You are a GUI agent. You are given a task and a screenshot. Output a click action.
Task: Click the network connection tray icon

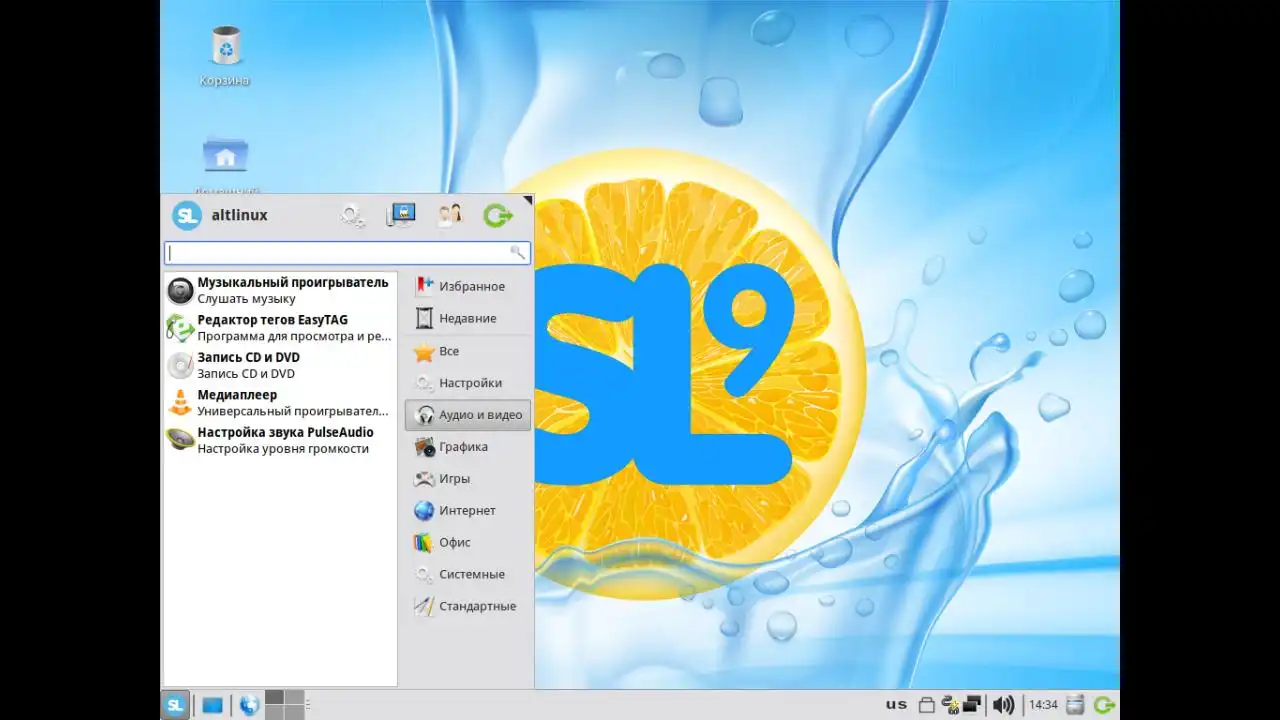pyautogui.click(x=971, y=705)
